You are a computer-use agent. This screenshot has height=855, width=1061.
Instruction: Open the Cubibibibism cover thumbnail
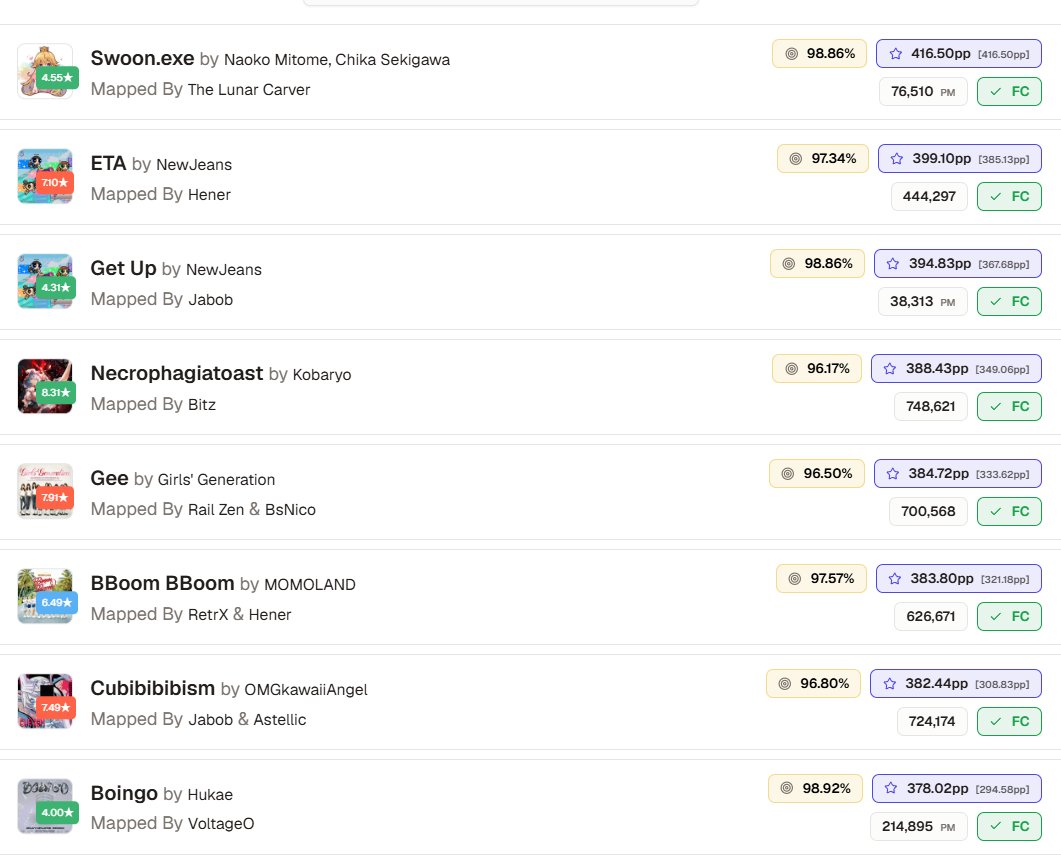(45, 701)
